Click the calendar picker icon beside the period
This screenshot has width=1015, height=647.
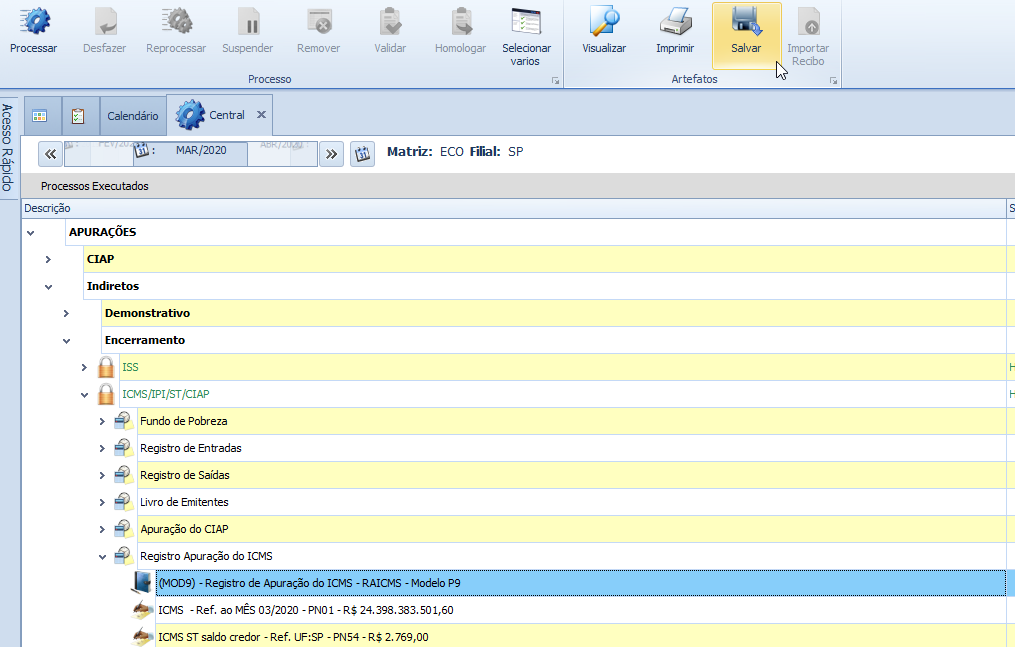click(x=362, y=153)
